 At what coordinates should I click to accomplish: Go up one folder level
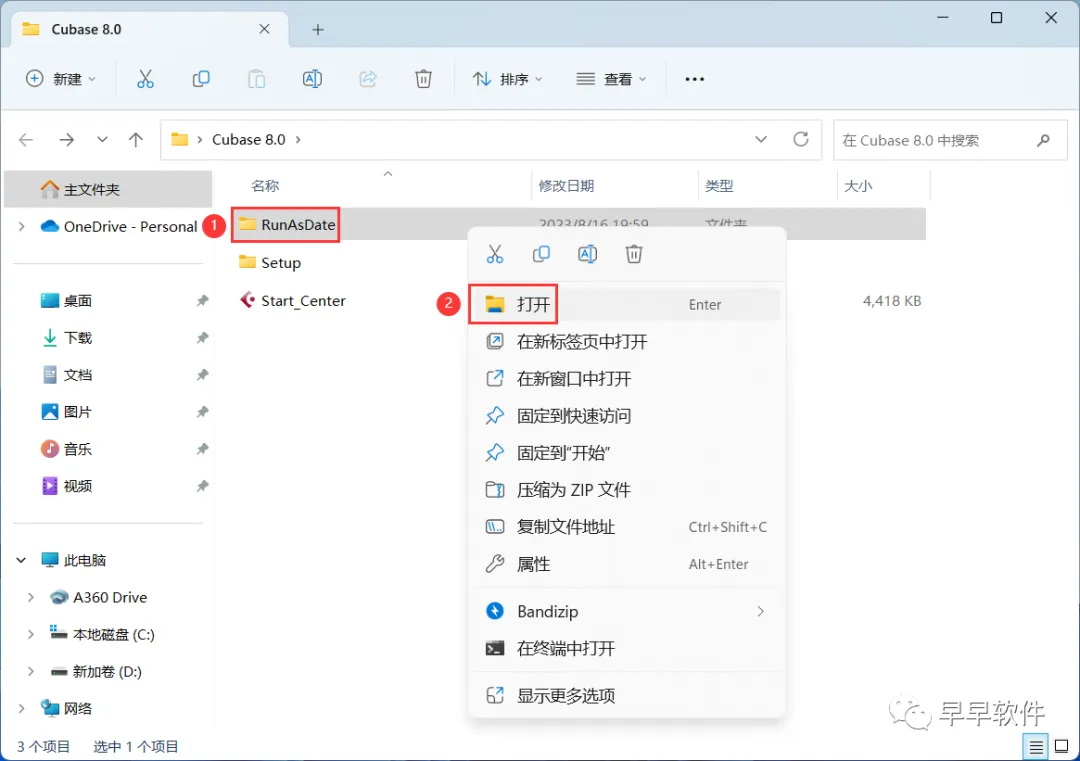[x=136, y=140]
